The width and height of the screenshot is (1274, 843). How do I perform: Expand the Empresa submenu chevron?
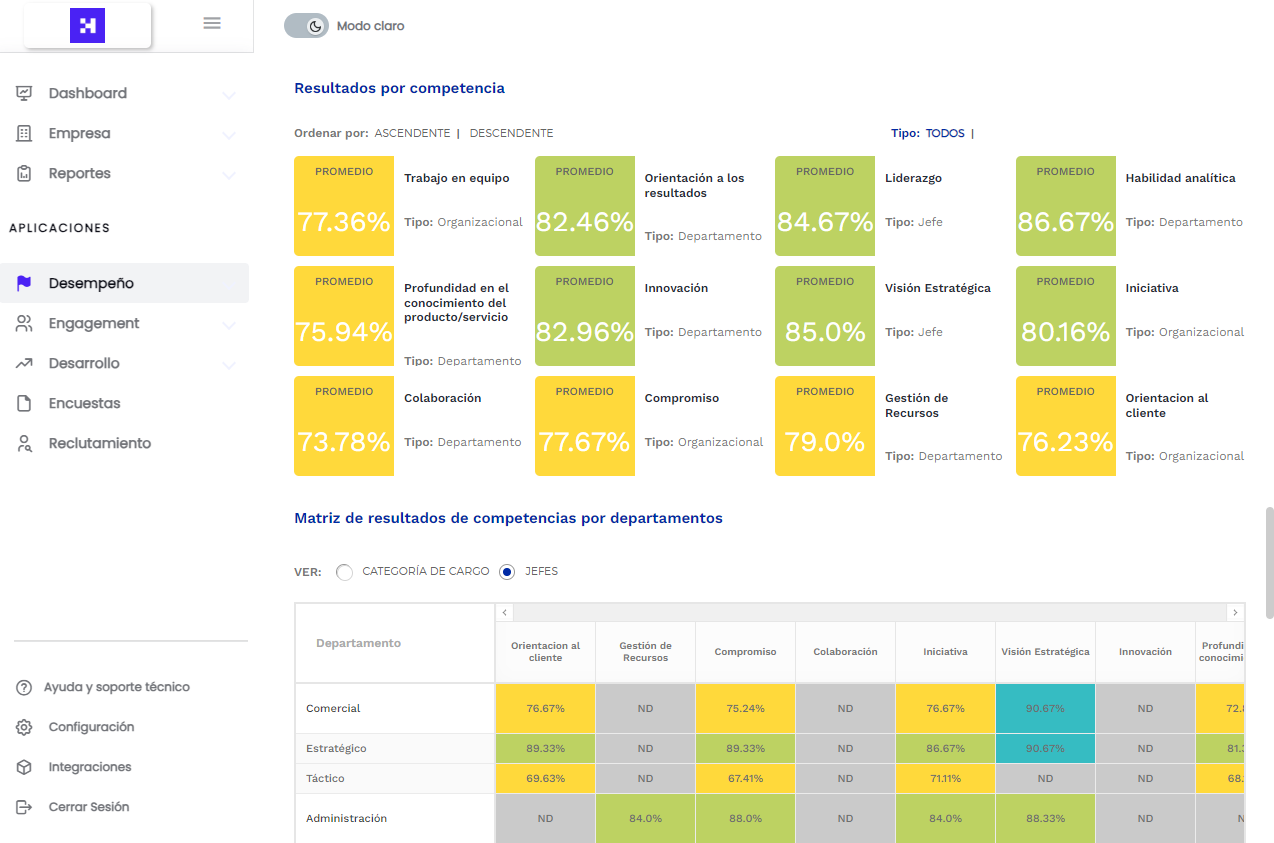229,133
